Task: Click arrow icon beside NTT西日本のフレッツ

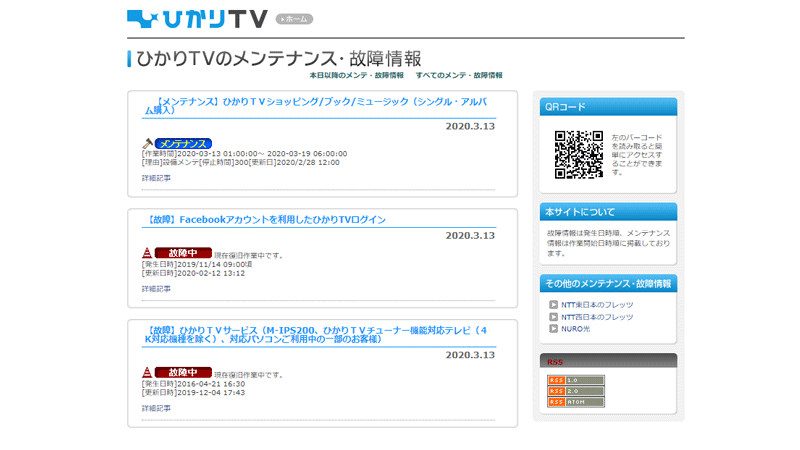Action: click(553, 317)
